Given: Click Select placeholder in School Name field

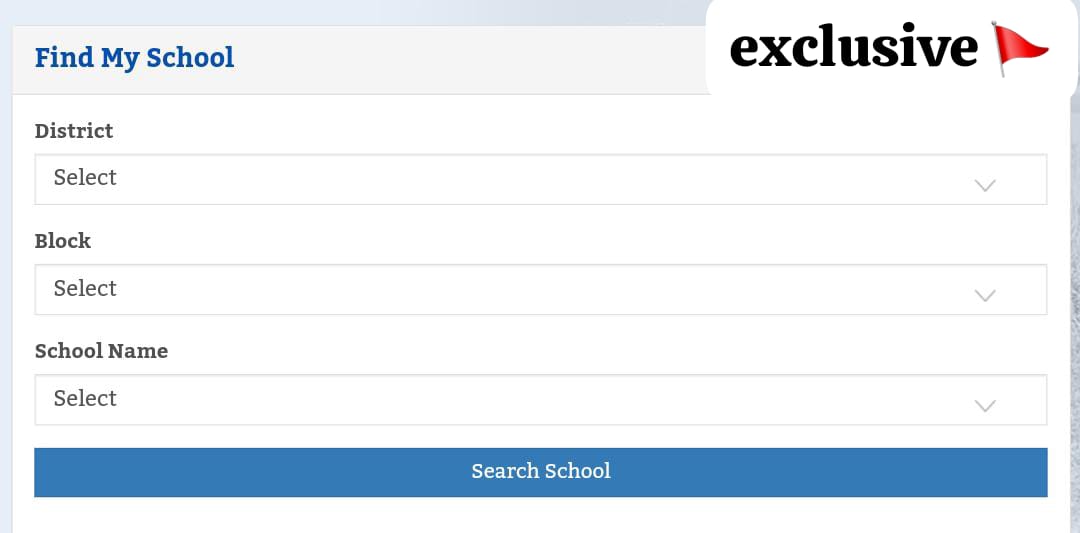Looking at the screenshot, I should coord(85,398).
